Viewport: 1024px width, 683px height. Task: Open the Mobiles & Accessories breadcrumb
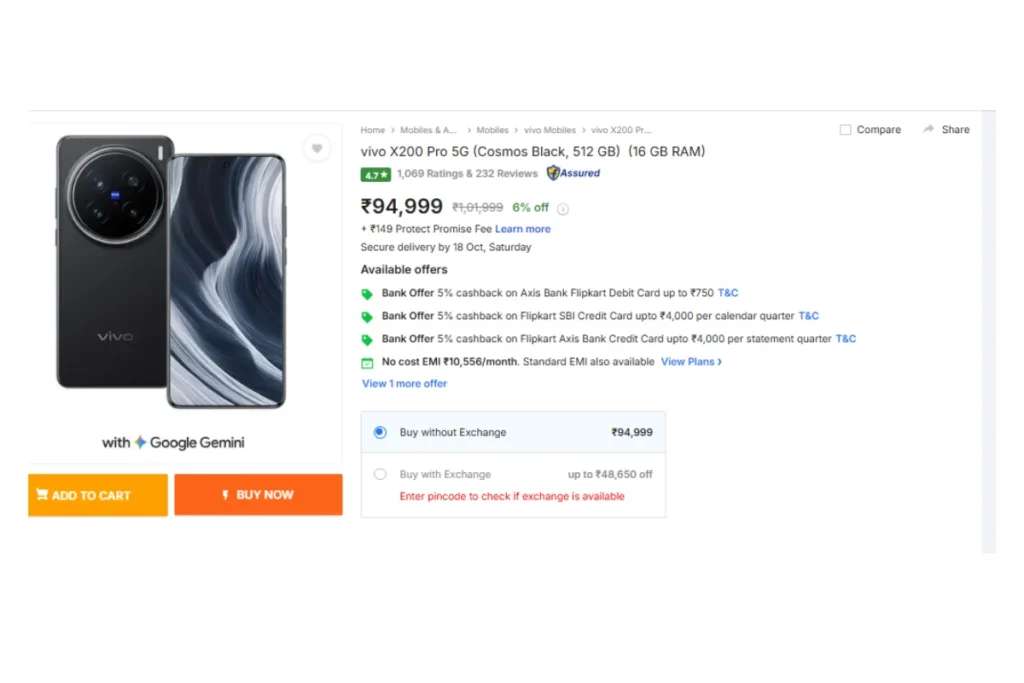[429, 130]
